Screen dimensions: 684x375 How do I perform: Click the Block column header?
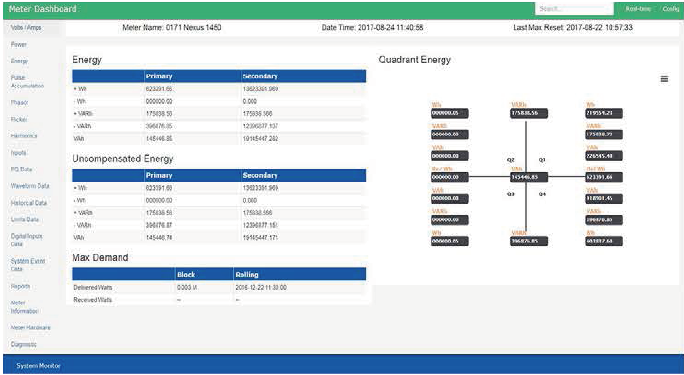click(186, 275)
